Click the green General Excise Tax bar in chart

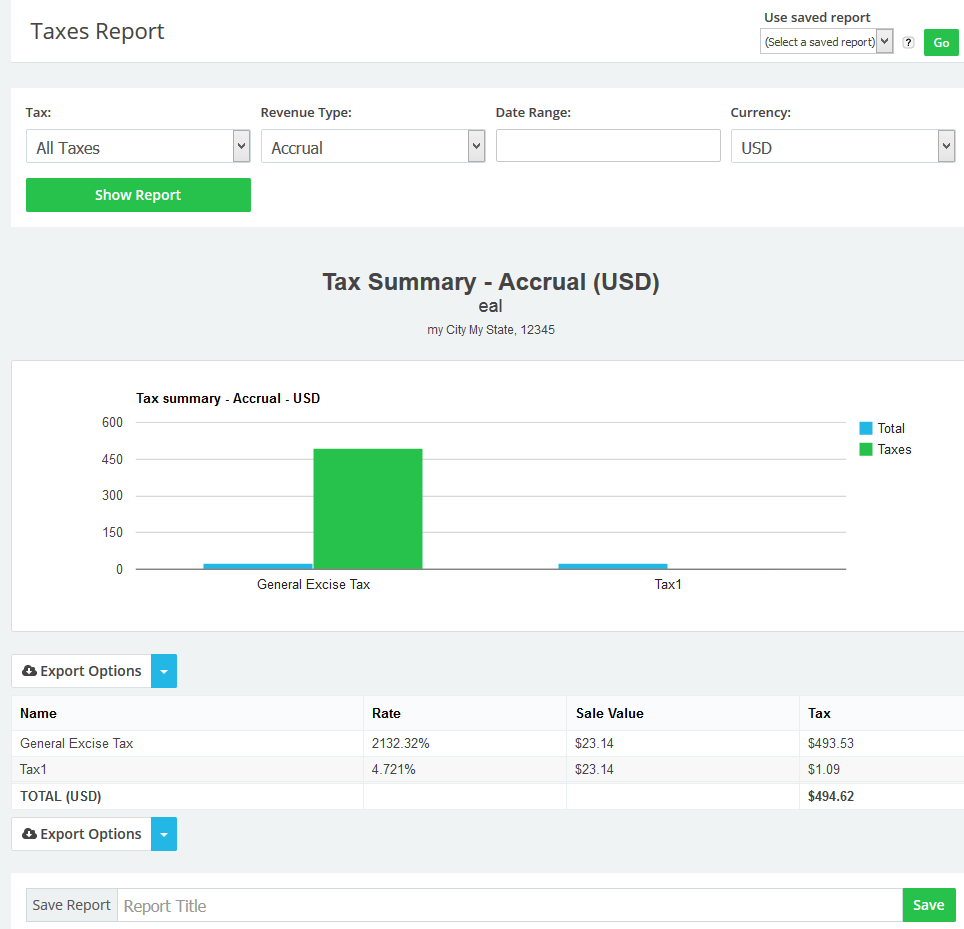point(368,508)
